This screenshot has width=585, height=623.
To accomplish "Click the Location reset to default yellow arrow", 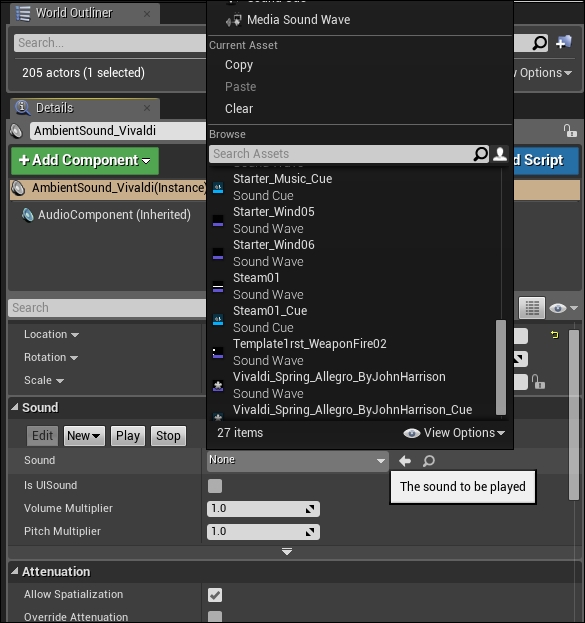I will point(555,335).
